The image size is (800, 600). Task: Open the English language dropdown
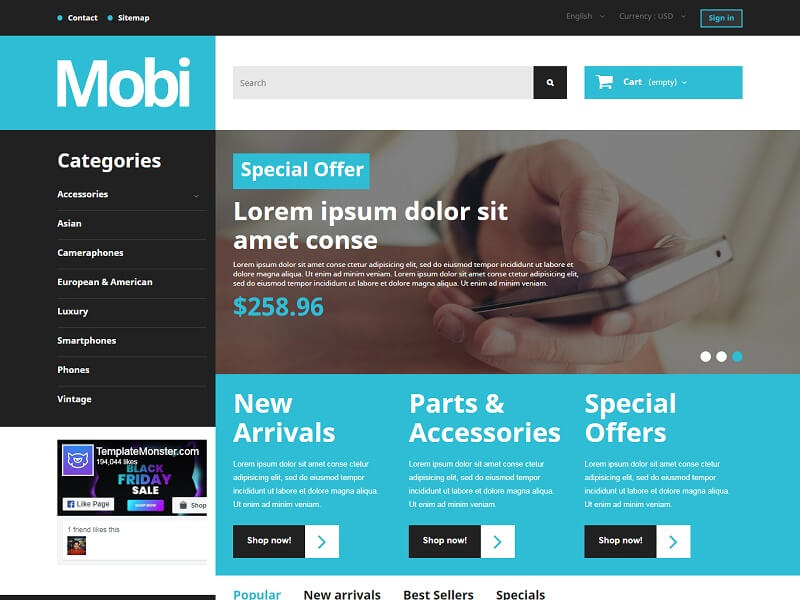pyautogui.click(x=585, y=16)
